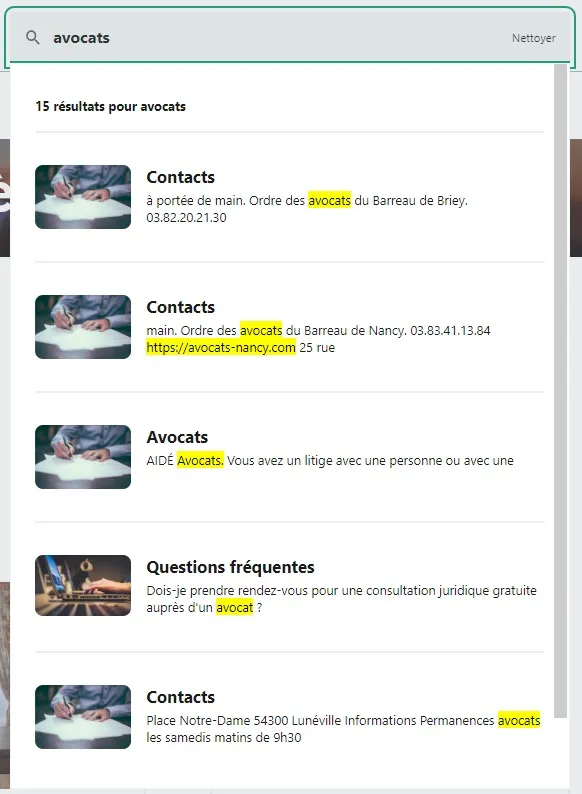Click the magnifying glass search icon

pos(33,37)
